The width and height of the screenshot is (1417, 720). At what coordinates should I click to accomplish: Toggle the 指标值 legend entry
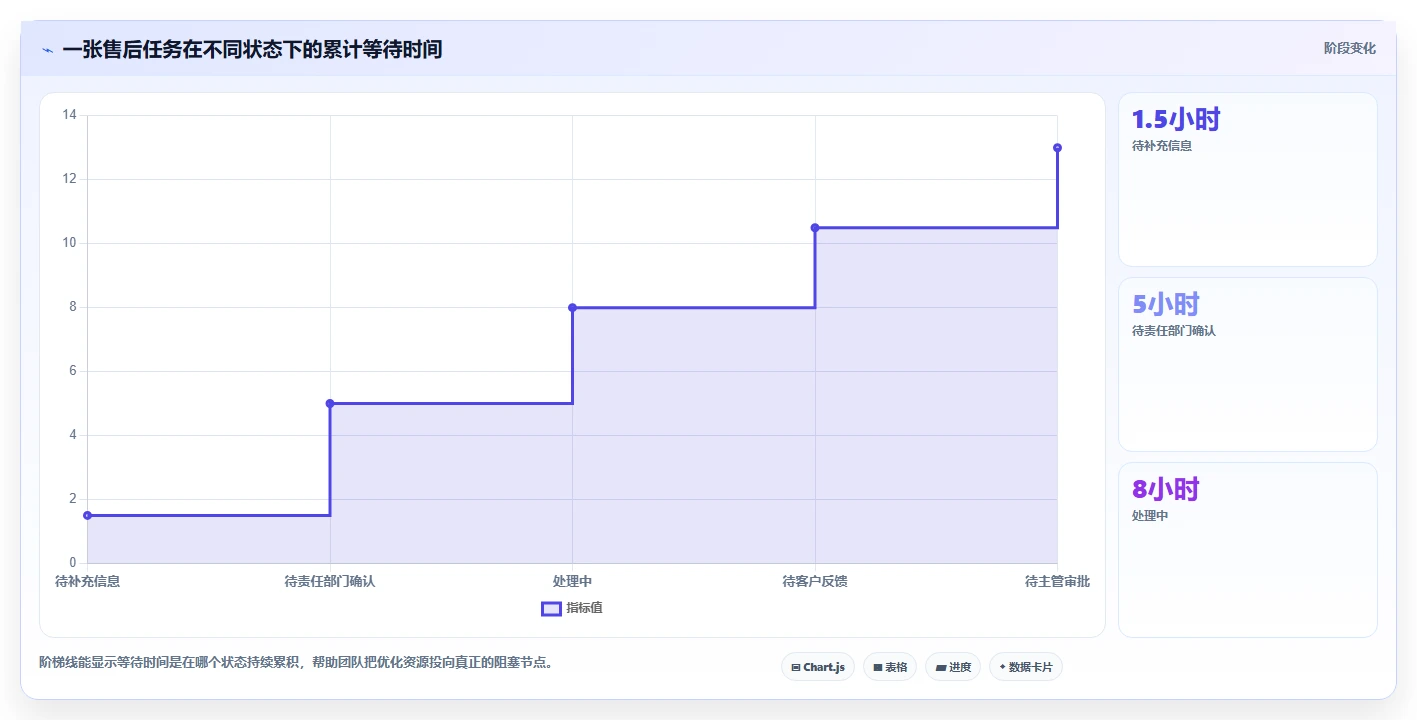[572, 608]
